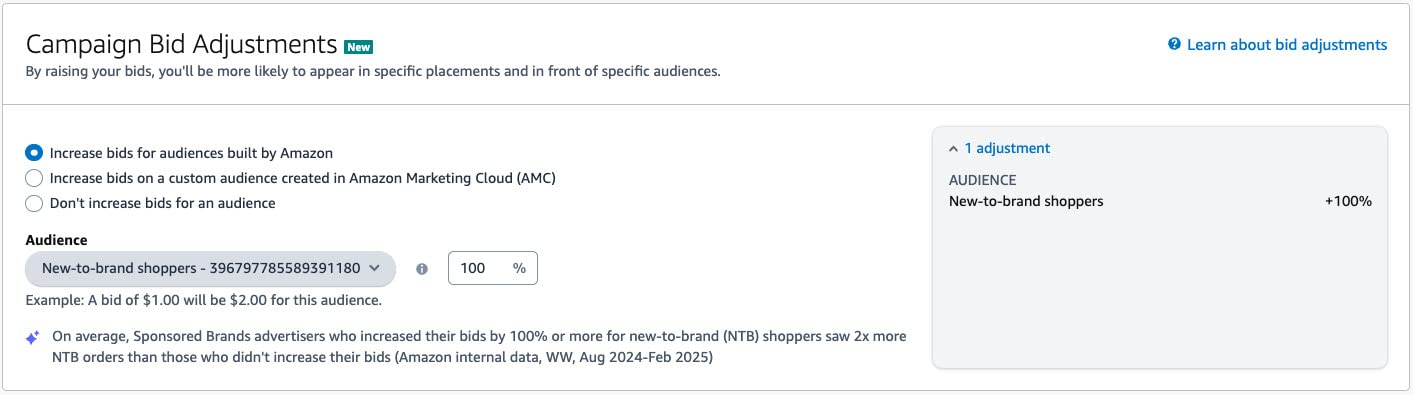Select Don't increase bids for an audience
This screenshot has height=395, width=1413.
34,203
